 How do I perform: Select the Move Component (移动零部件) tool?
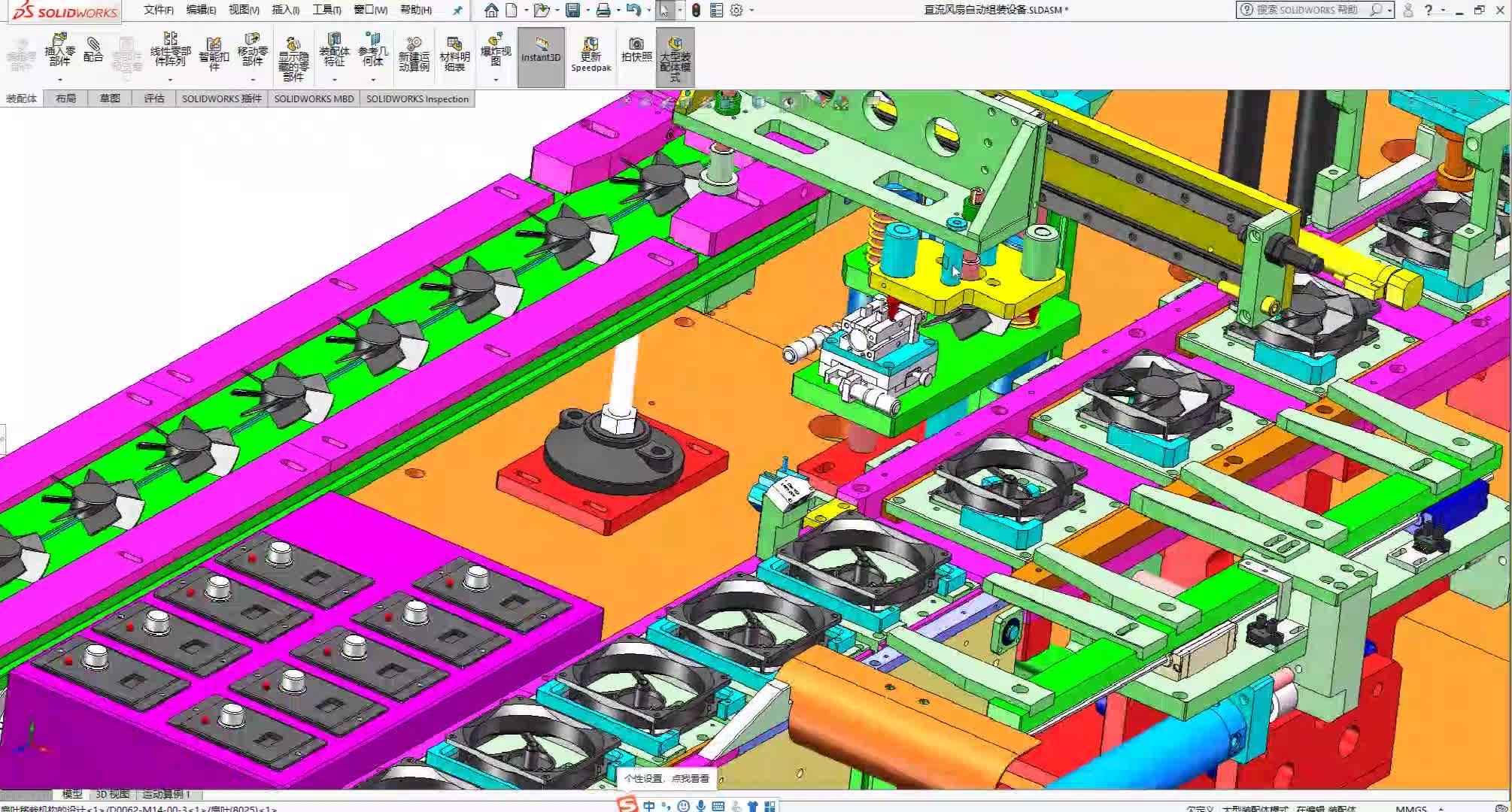tap(252, 49)
